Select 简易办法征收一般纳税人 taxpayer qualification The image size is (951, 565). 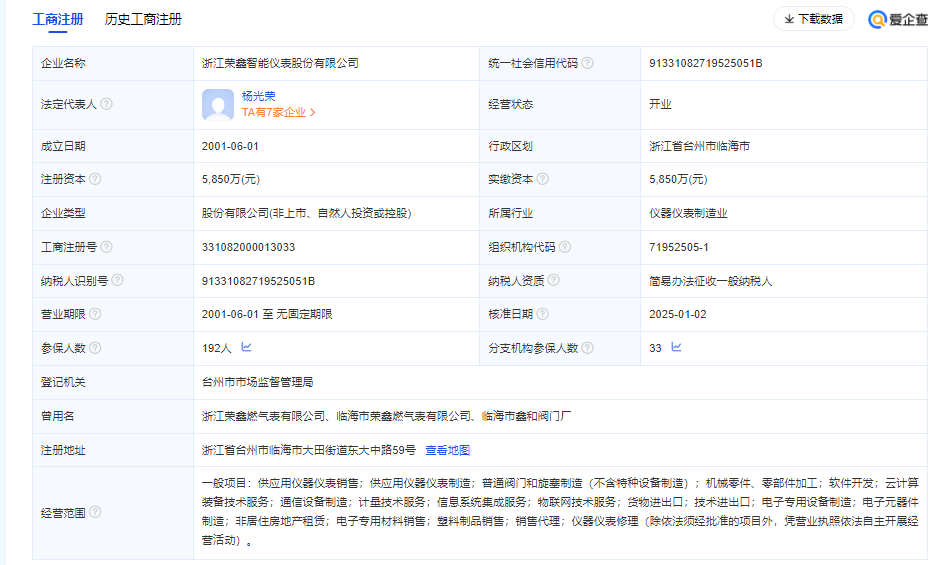(x=710, y=281)
